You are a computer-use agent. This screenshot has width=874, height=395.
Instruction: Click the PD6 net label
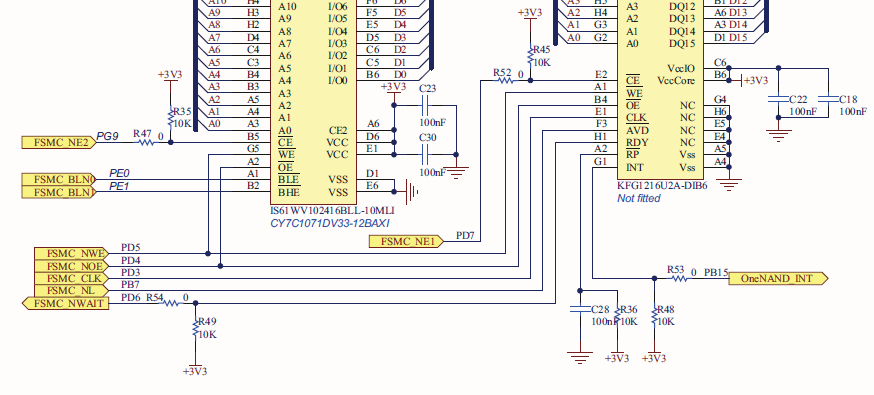pyautogui.click(x=130, y=297)
